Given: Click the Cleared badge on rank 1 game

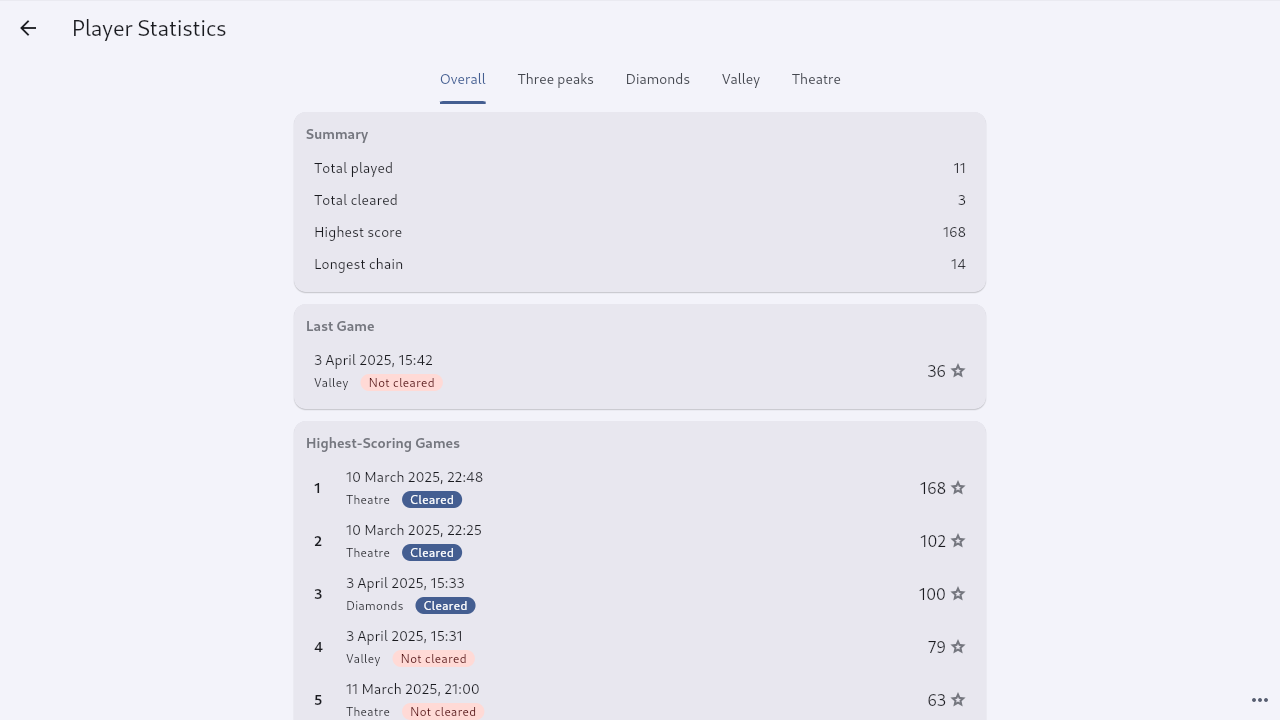Looking at the screenshot, I should click(432, 500).
